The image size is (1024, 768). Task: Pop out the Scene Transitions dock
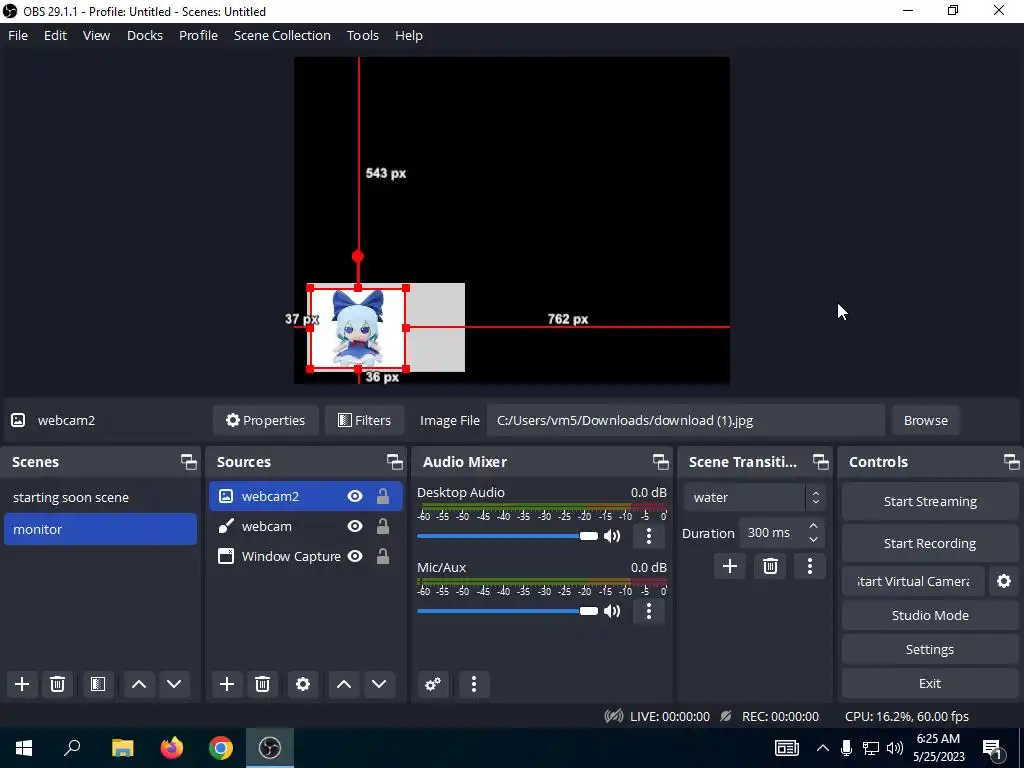click(820, 462)
